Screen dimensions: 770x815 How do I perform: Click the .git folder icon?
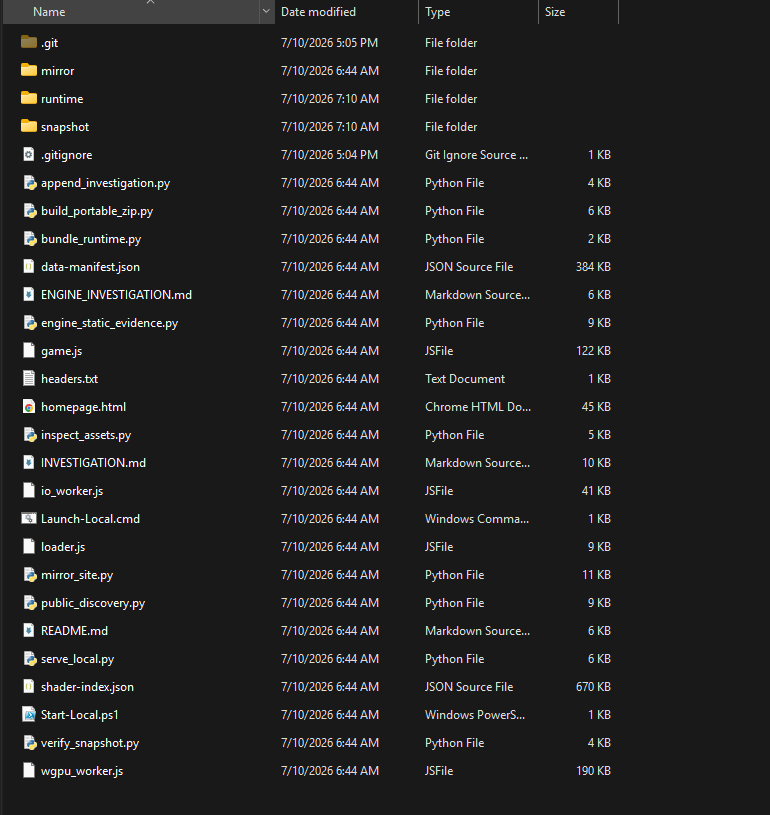[29, 42]
